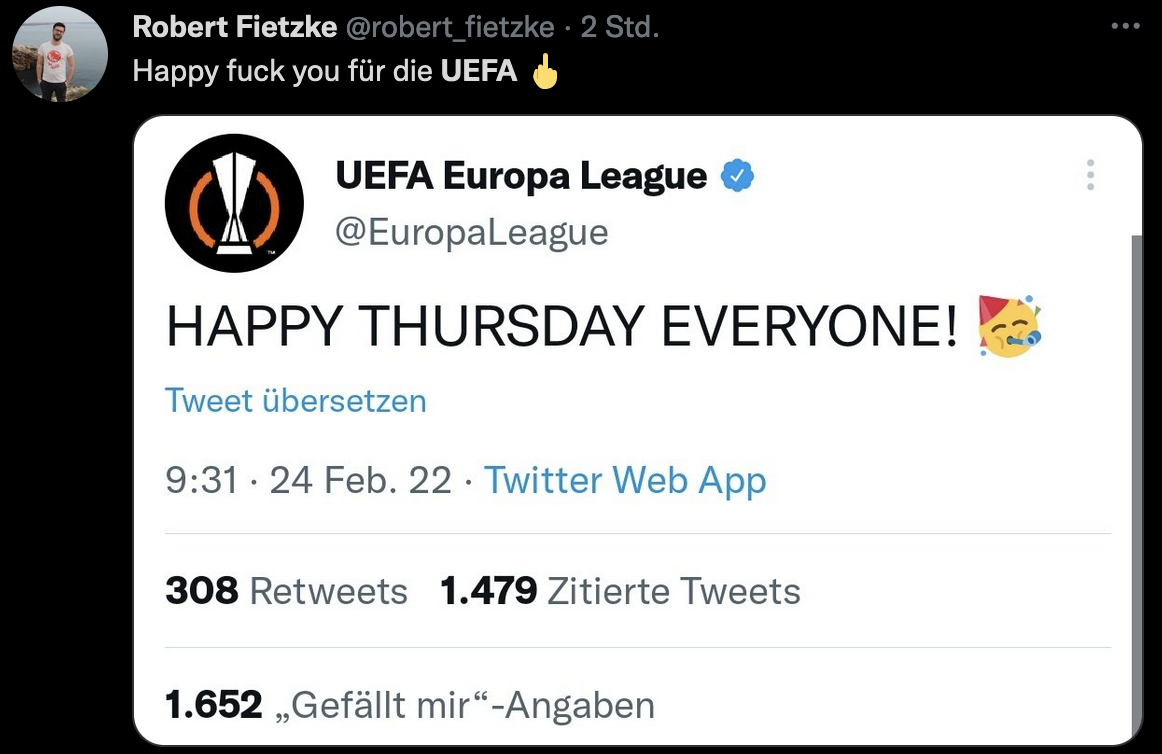
Task: Show the 1.479 Zitierte Tweets
Action: (620, 591)
